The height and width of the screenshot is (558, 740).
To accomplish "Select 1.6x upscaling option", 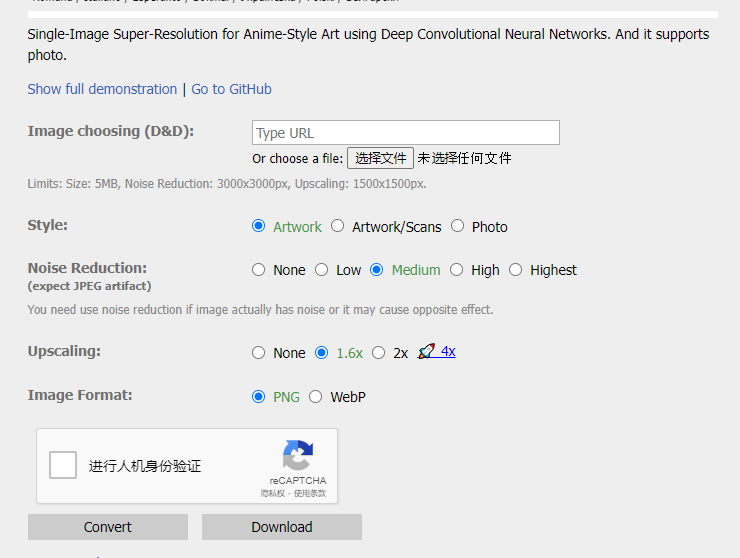I will click(322, 352).
